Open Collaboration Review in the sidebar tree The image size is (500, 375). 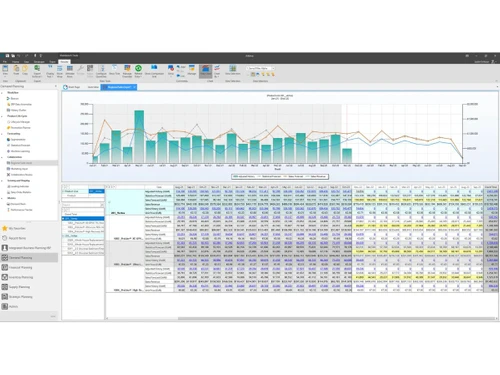pos(20,175)
